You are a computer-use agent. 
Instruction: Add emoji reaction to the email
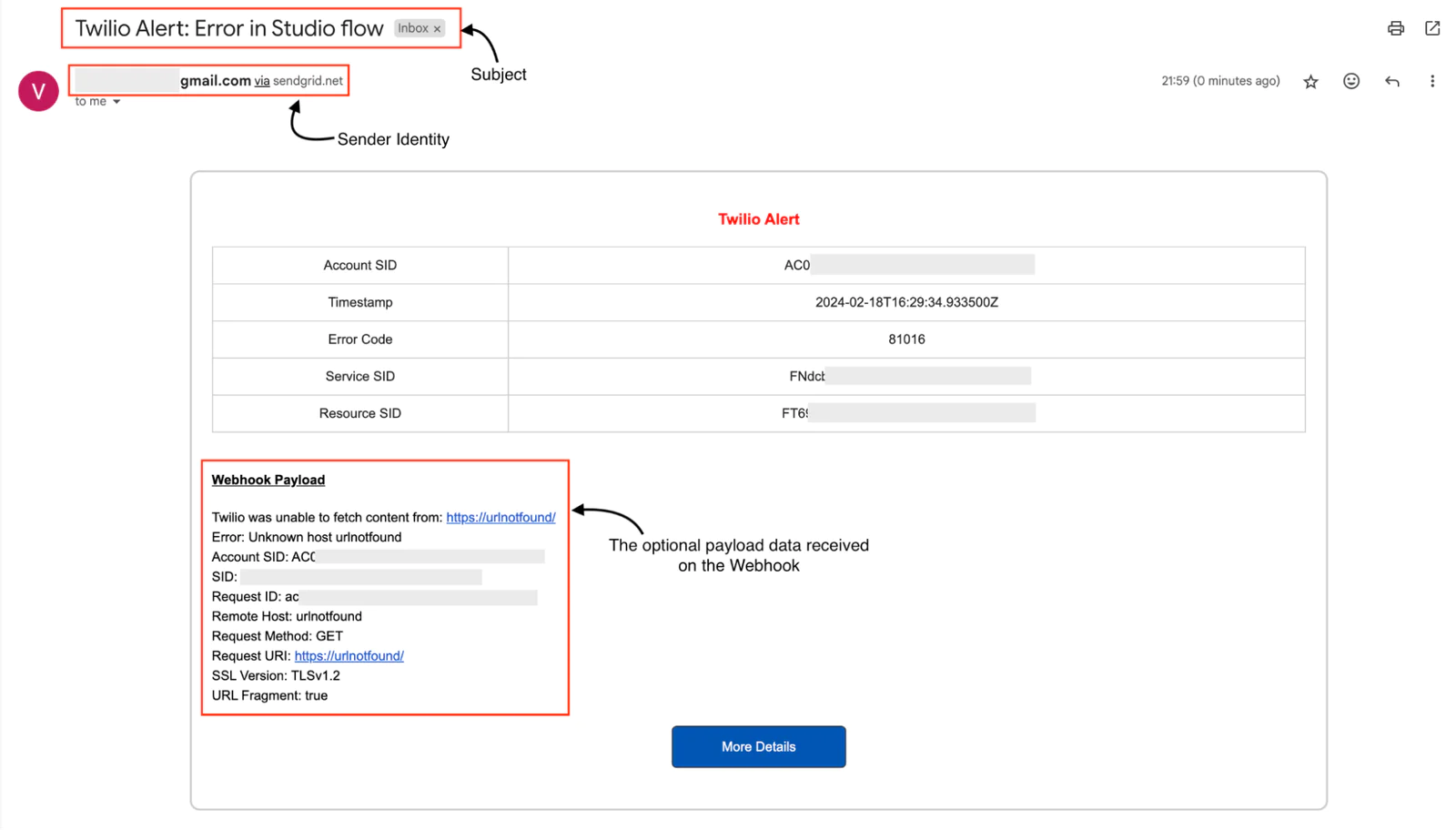[x=1351, y=81]
